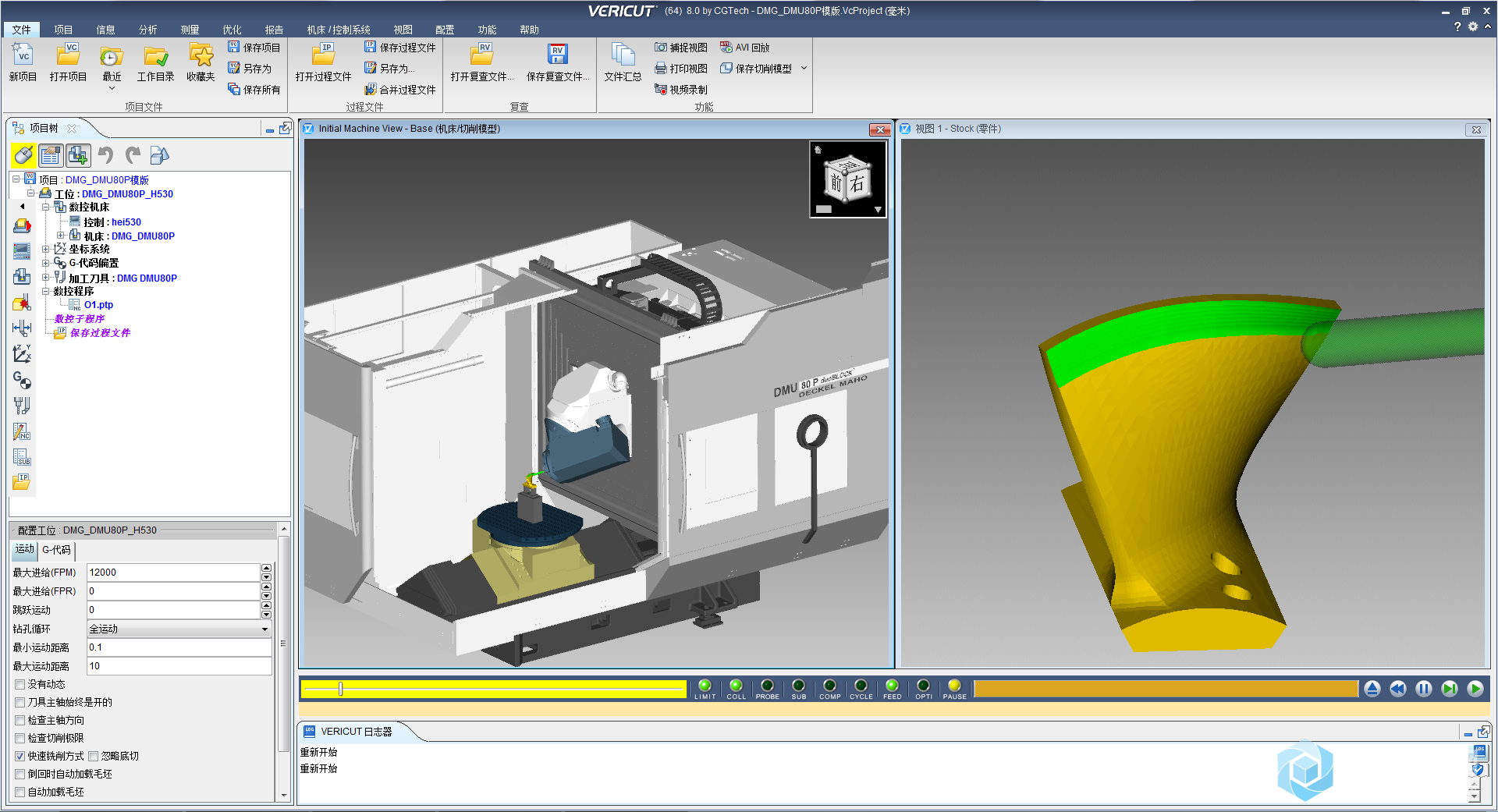This screenshot has width=1498, height=812.
Task: Open the 项目 menu tab
Action: (64, 30)
